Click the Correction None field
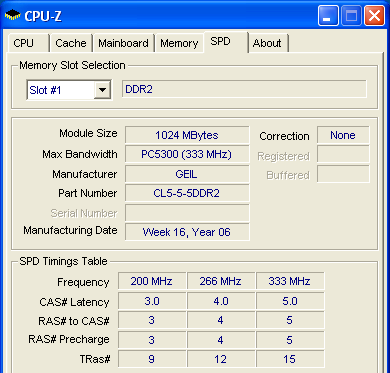Viewport: 390px width, 373px height. (343, 135)
